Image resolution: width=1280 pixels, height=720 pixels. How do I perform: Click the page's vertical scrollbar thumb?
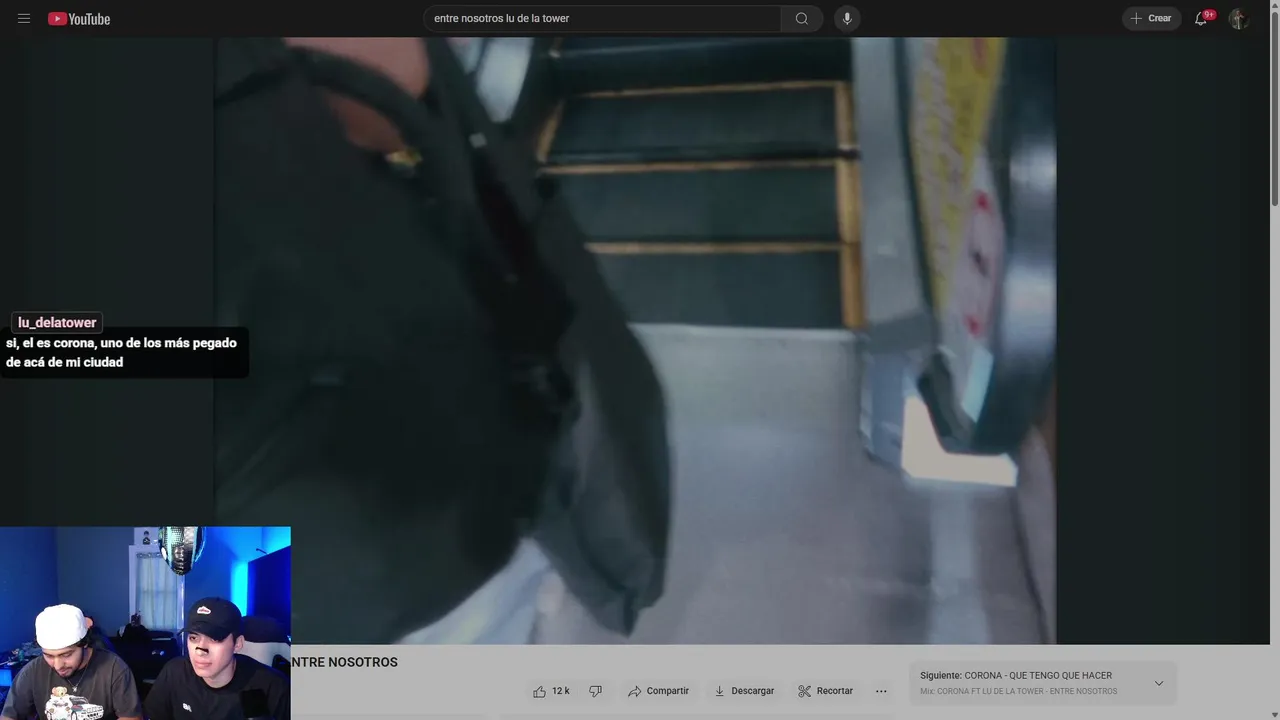click(x=1274, y=108)
